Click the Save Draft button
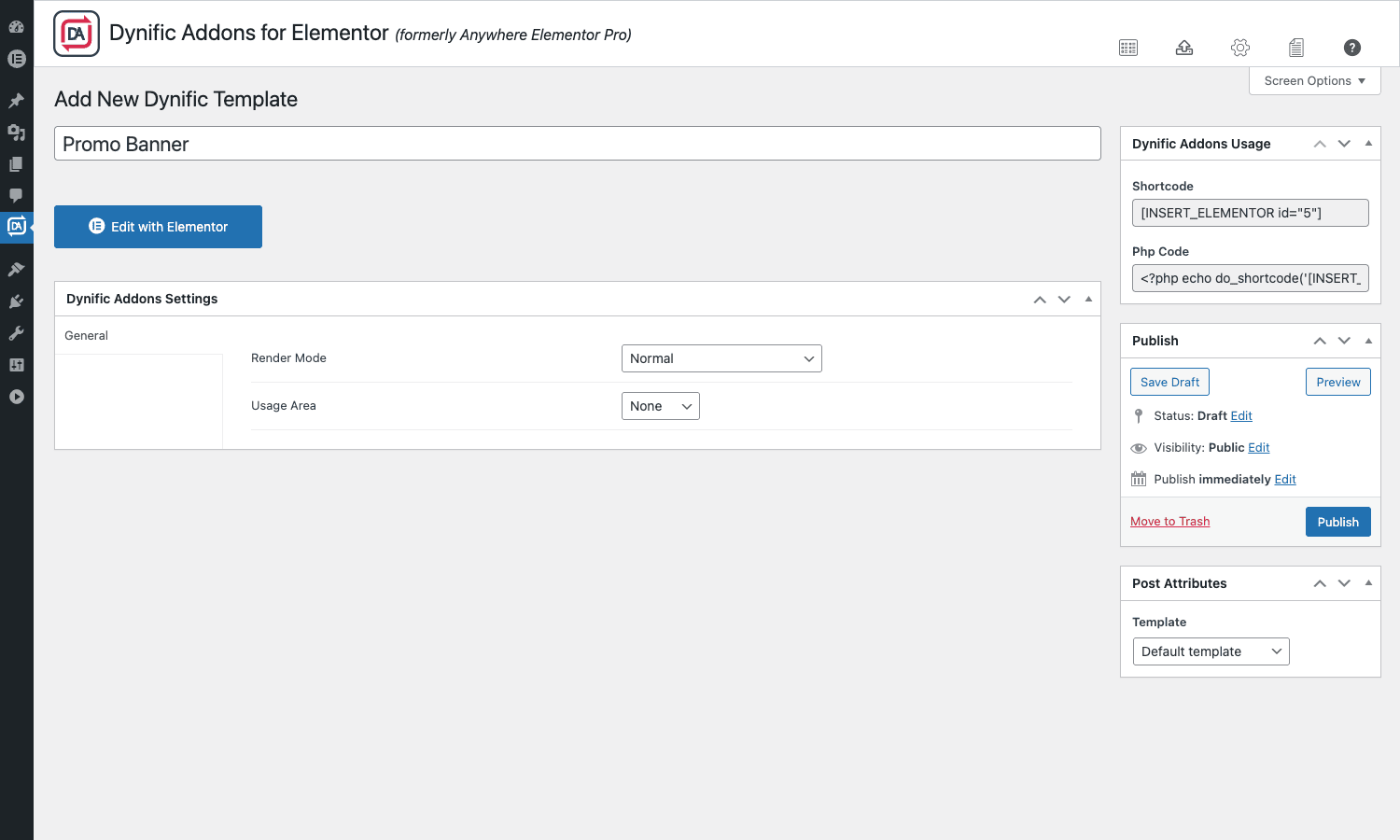Image resolution: width=1400 pixels, height=840 pixels. [1169, 382]
